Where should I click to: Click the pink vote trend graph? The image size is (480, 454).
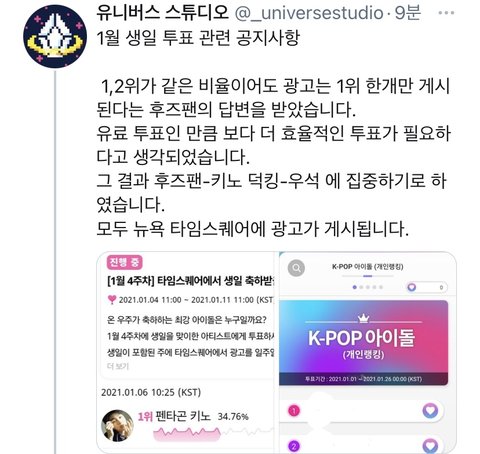187,434
